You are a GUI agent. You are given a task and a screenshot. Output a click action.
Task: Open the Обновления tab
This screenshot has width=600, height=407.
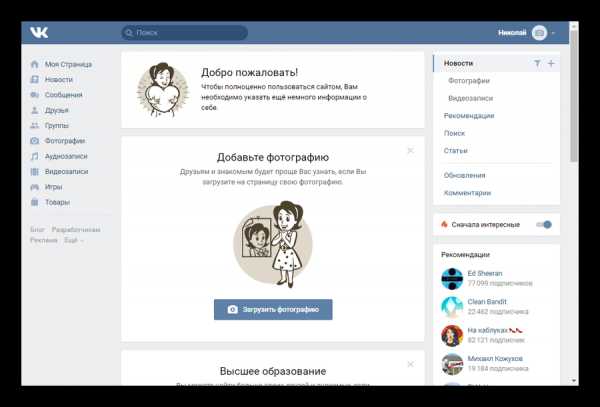click(x=465, y=175)
